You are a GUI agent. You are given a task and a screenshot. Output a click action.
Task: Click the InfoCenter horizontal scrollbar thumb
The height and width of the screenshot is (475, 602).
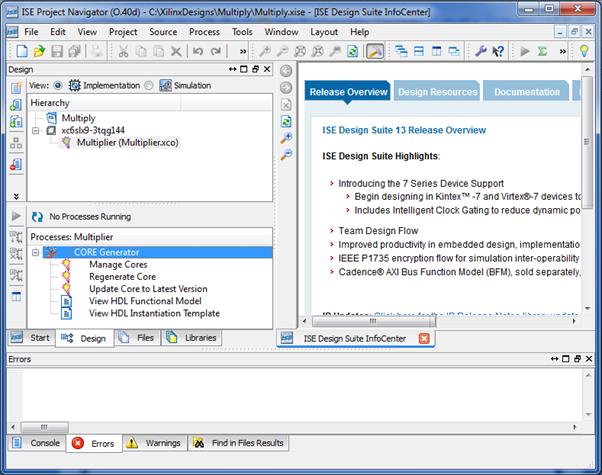(x=374, y=321)
